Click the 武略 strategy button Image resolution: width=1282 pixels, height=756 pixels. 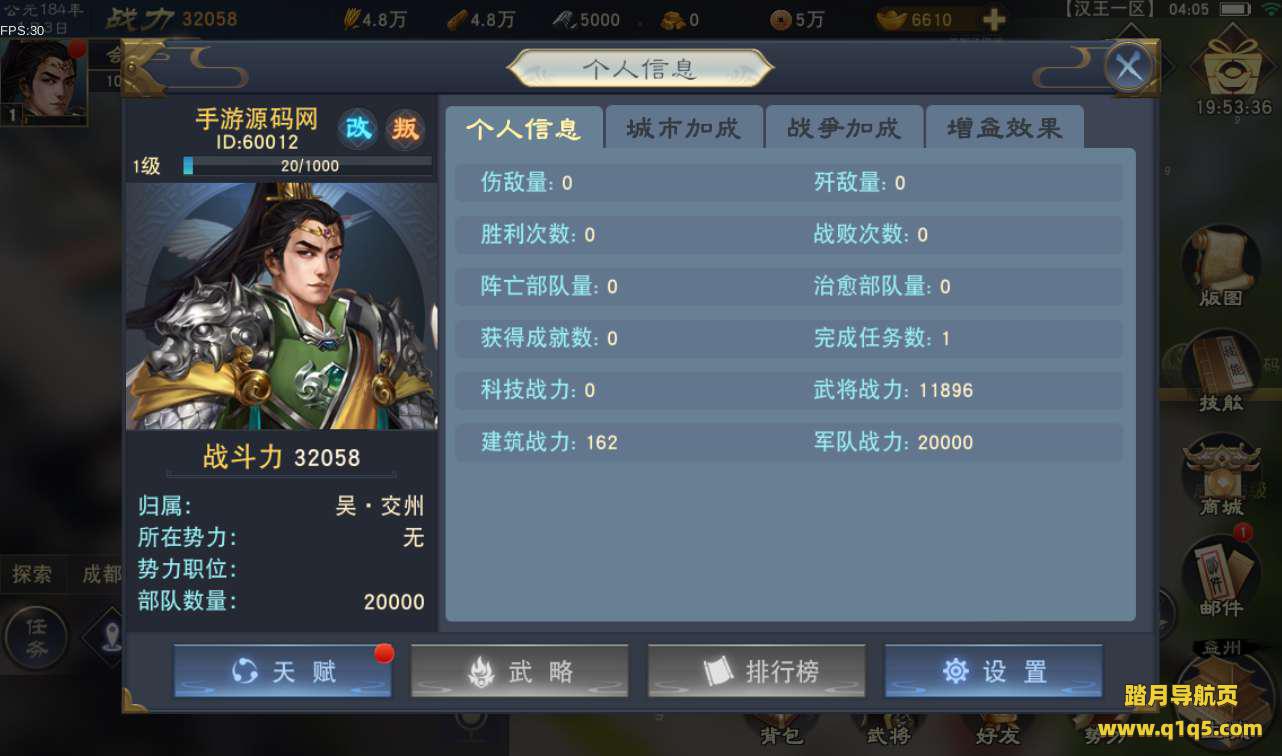click(519, 671)
